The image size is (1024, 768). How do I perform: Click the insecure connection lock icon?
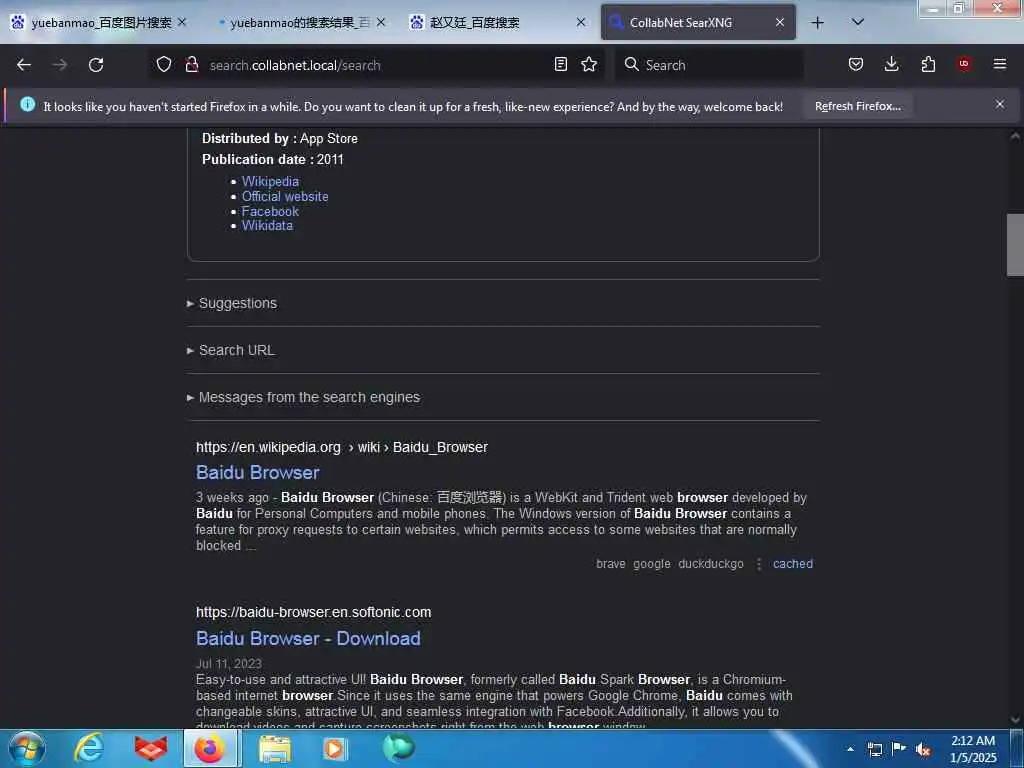tap(191, 64)
